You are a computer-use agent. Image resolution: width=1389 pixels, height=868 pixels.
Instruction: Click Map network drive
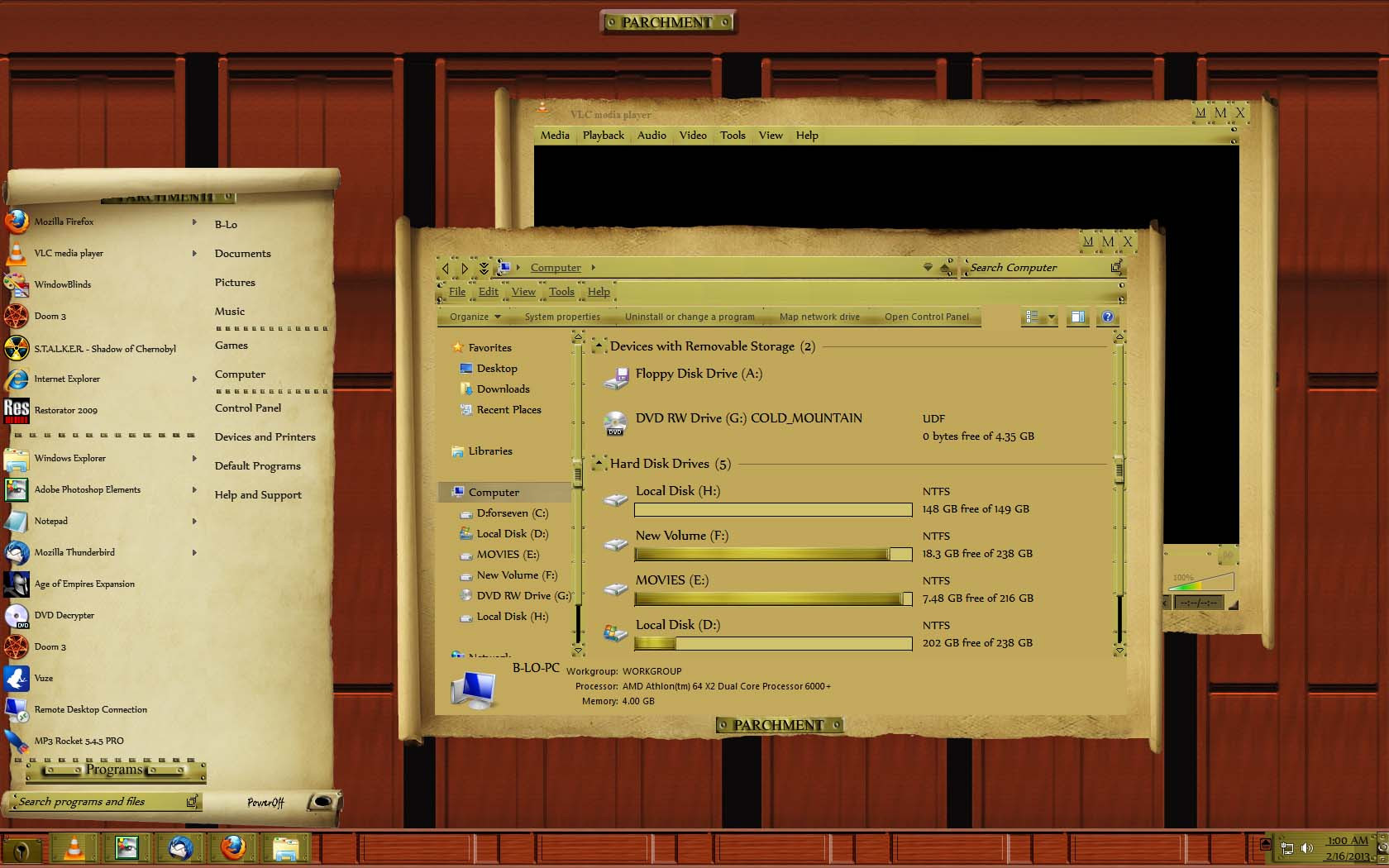(x=819, y=317)
